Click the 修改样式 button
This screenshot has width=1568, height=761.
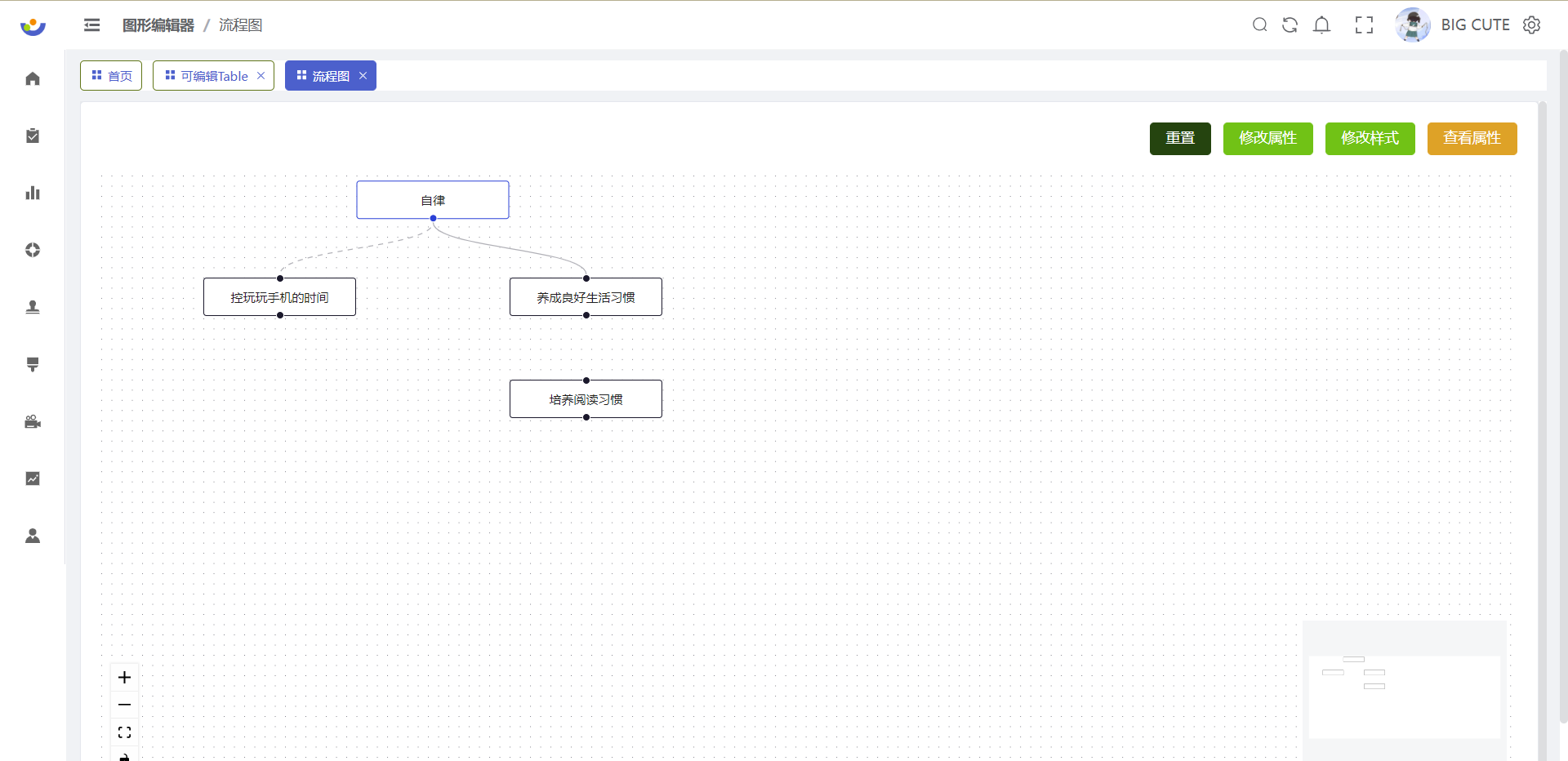pos(1370,138)
